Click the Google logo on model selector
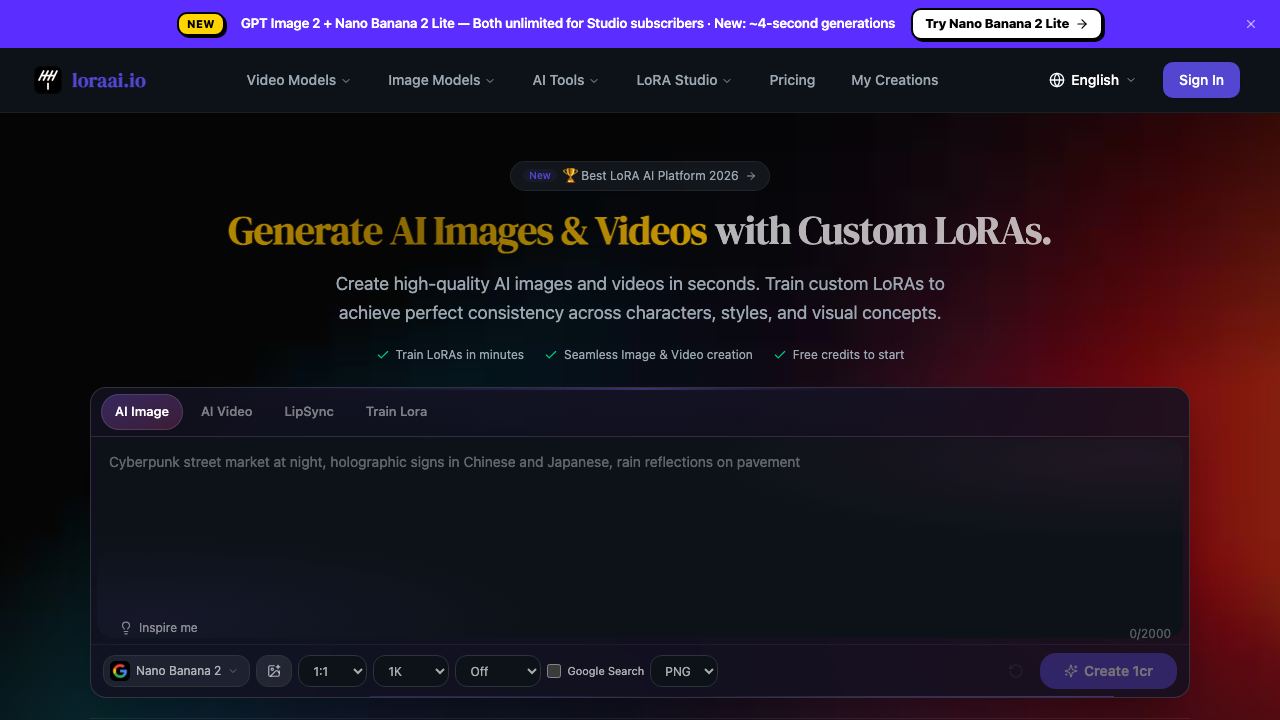Viewport: 1280px width, 720px height. point(120,671)
